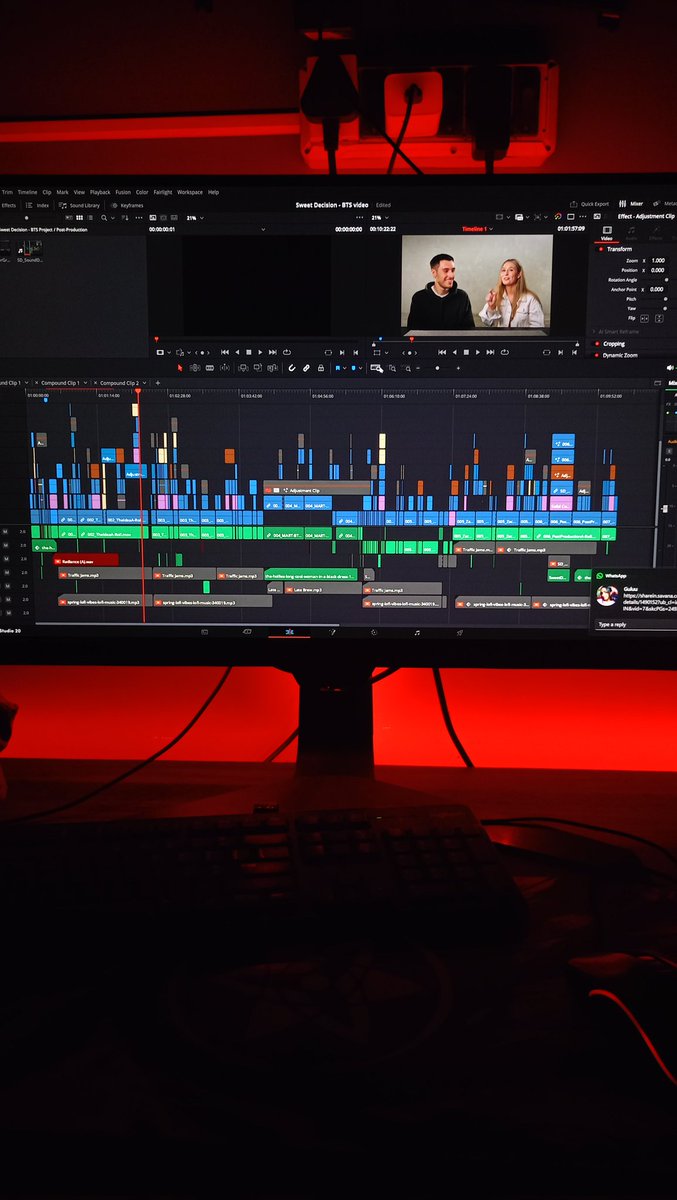
Task: Go to the Color page
Action: pos(374,632)
